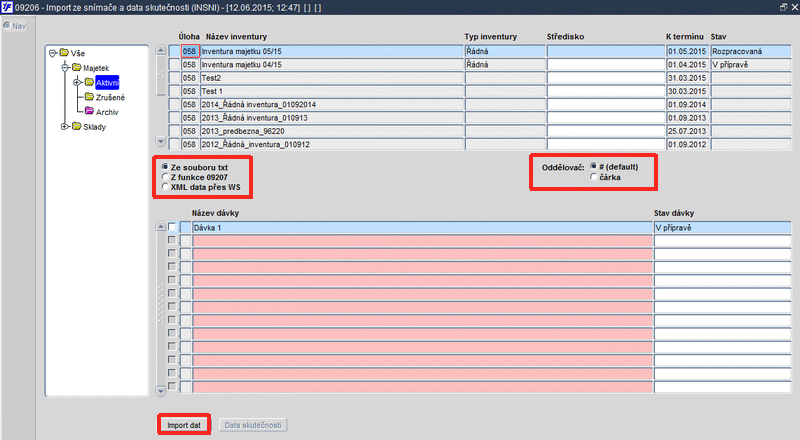
Task: Click the Sklady folder icon
Action: pos(77,126)
